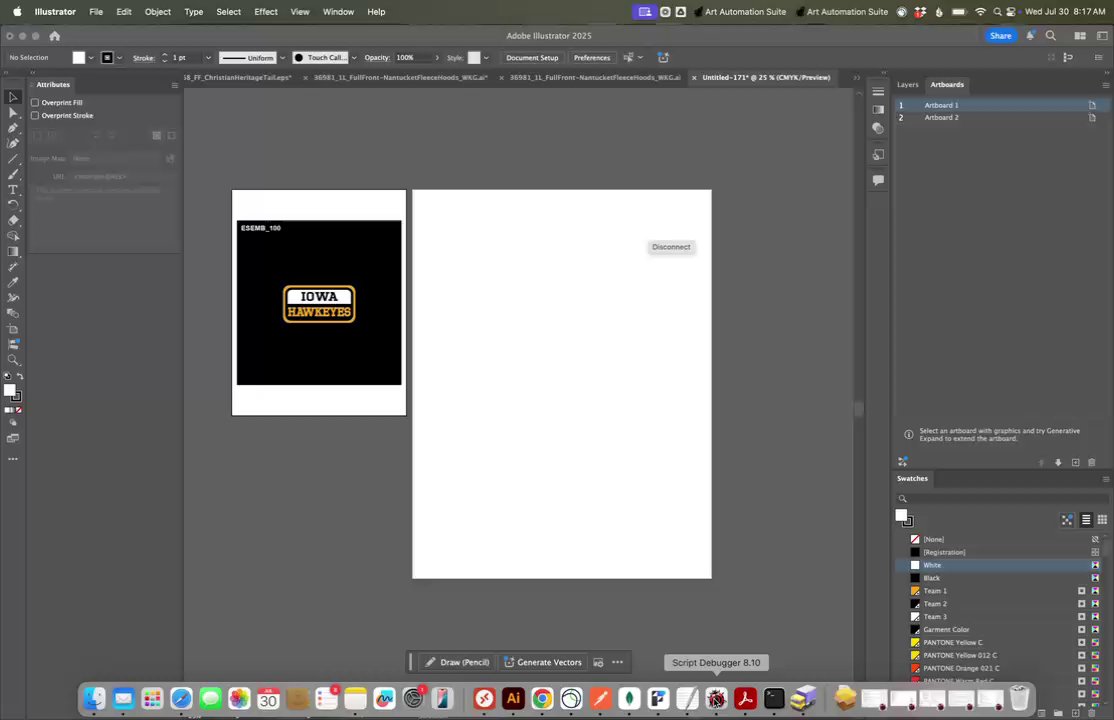Open the Touch Calligraphic brush dropdown
This screenshot has width=1114, height=720.
click(353, 58)
